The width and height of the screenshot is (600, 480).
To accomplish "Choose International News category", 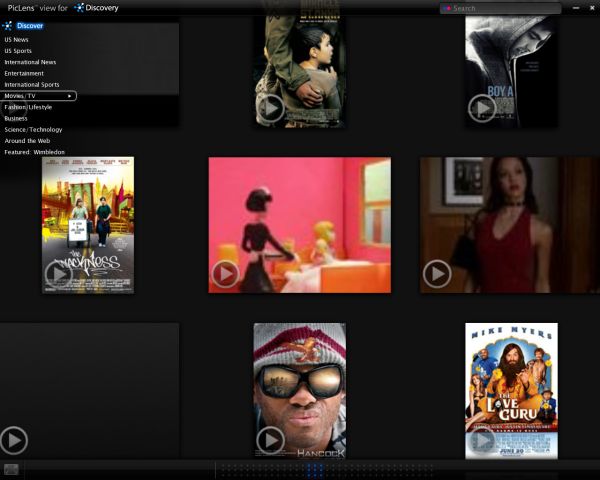I will click(30, 62).
